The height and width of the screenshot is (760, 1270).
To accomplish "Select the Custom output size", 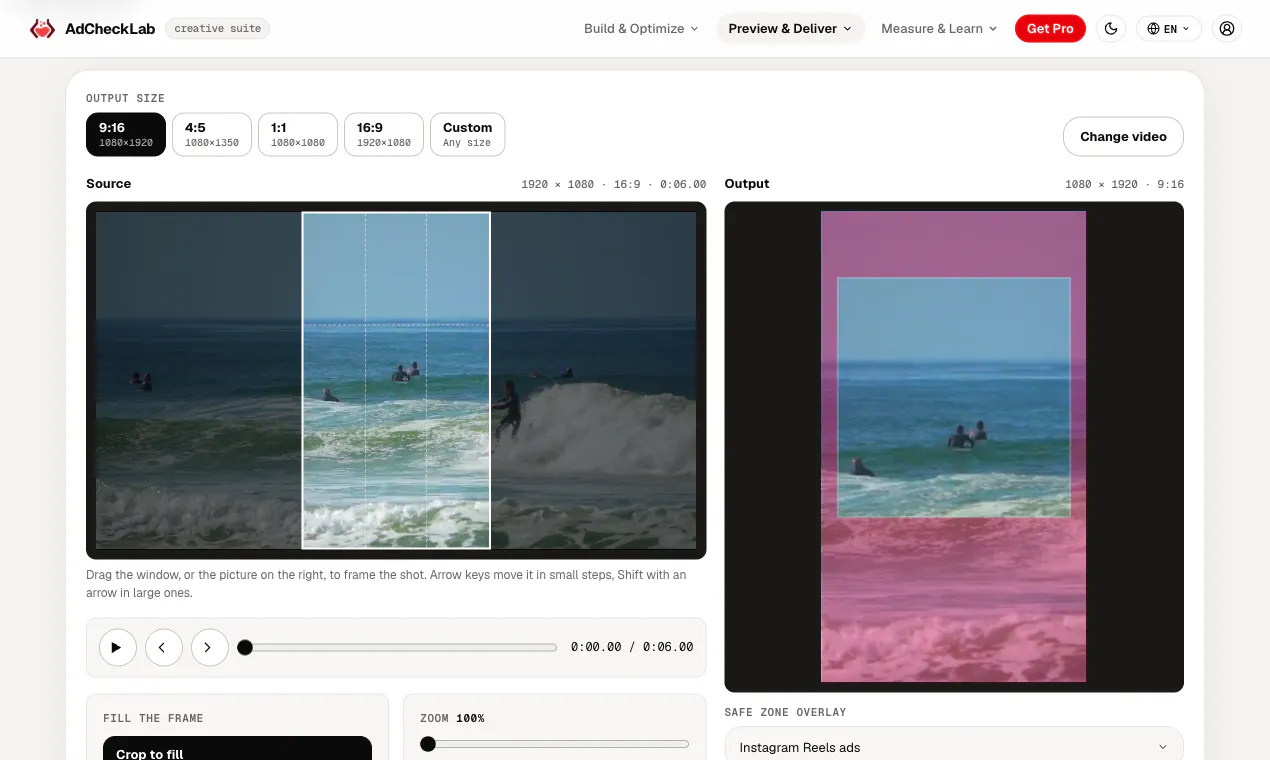I will [x=467, y=134].
